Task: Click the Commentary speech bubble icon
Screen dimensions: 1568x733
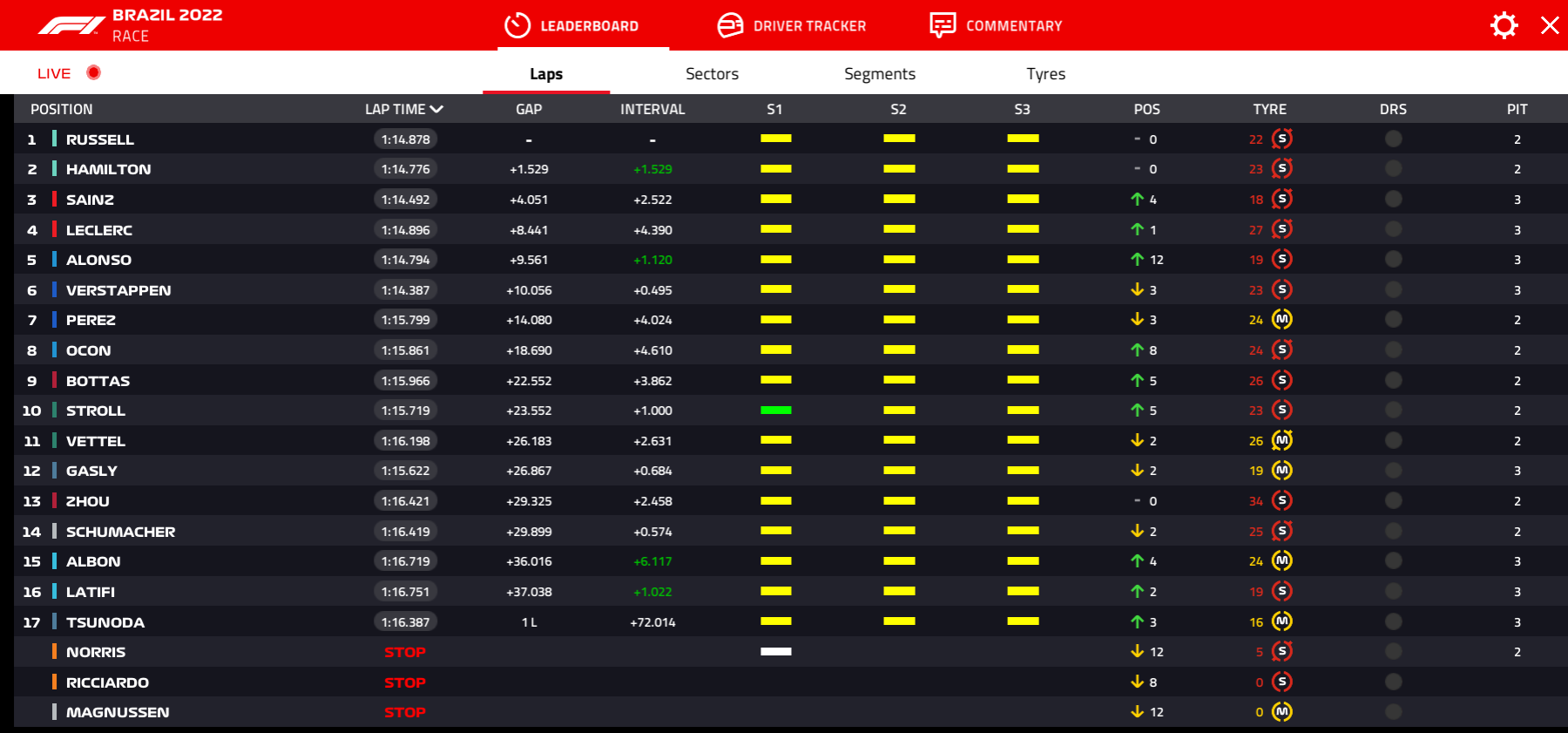Action: coord(943,25)
